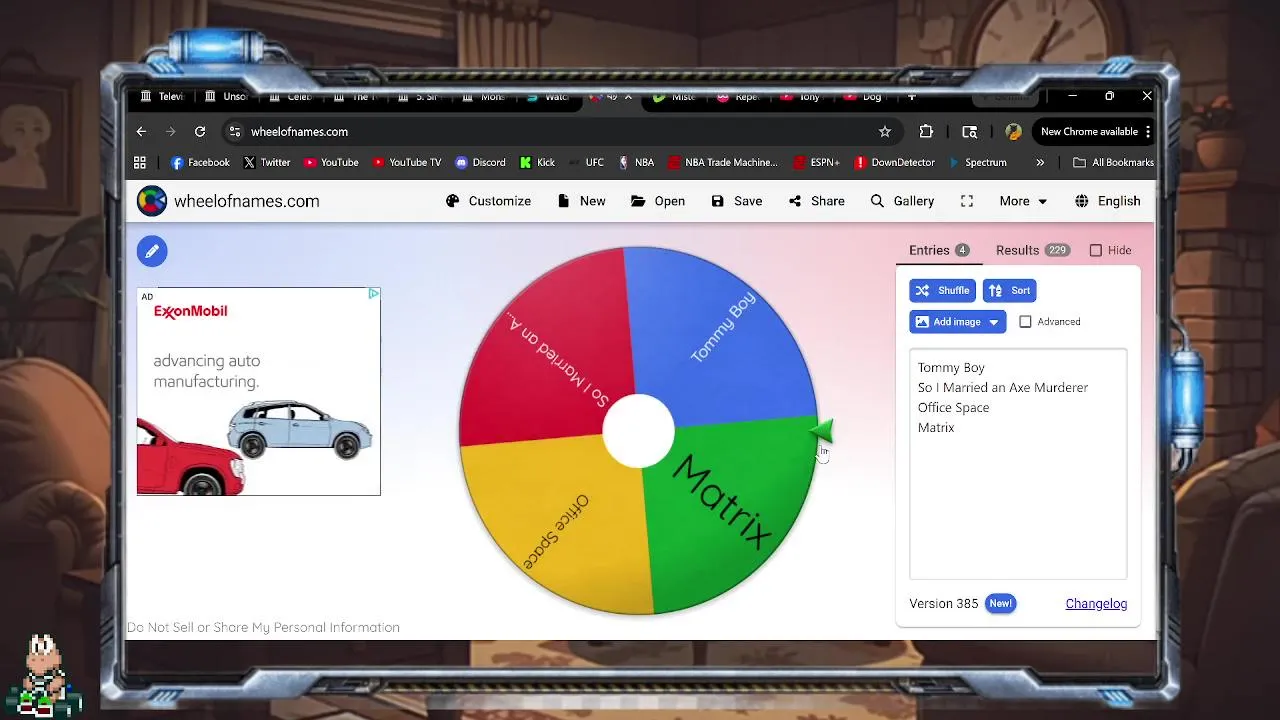Screen dimensions: 1280x720
Task: Open Customize palette menu
Action: (x=488, y=201)
